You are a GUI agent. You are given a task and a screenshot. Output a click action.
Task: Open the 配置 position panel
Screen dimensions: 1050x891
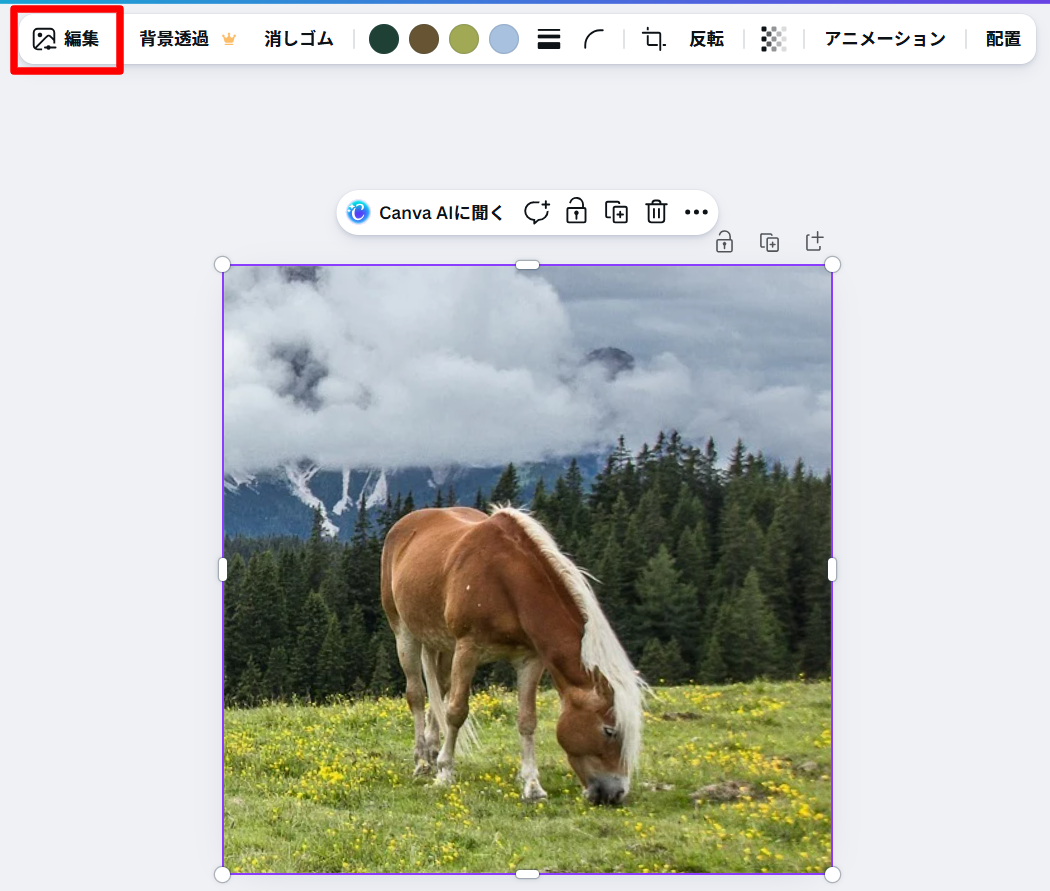[x=1002, y=39]
